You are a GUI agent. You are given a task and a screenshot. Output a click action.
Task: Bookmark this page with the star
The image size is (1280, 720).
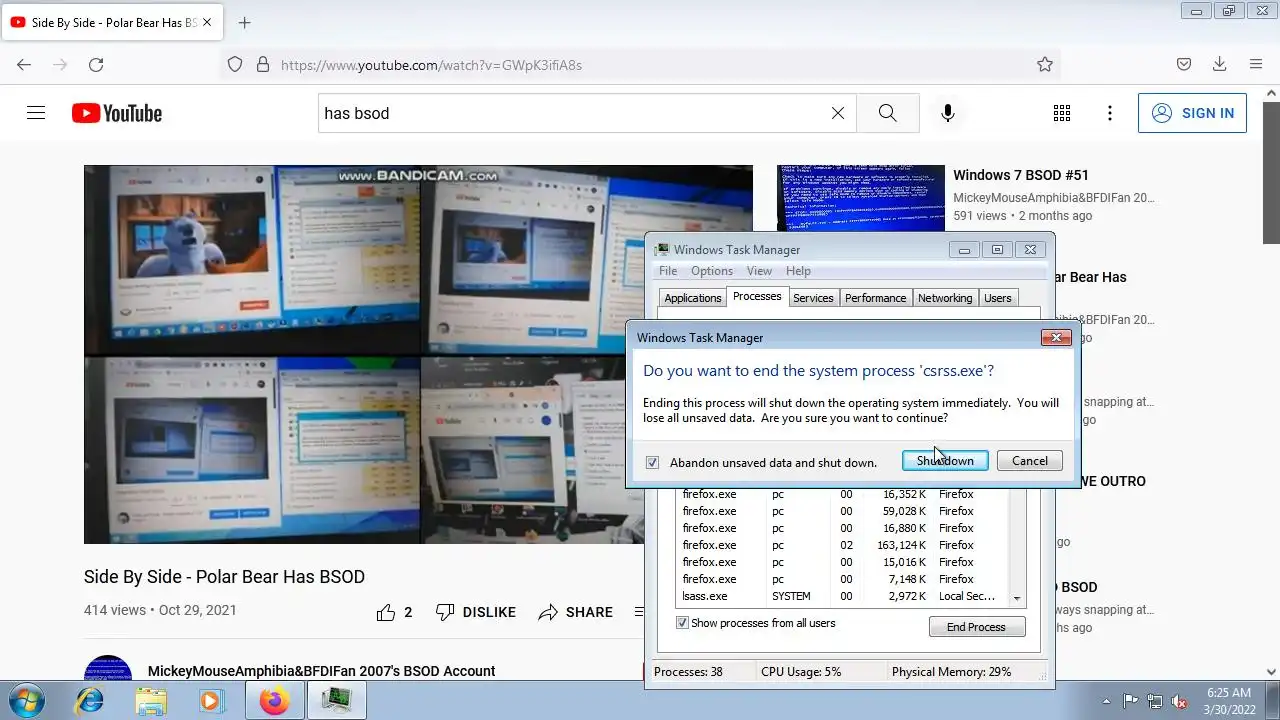click(x=1045, y=64)
